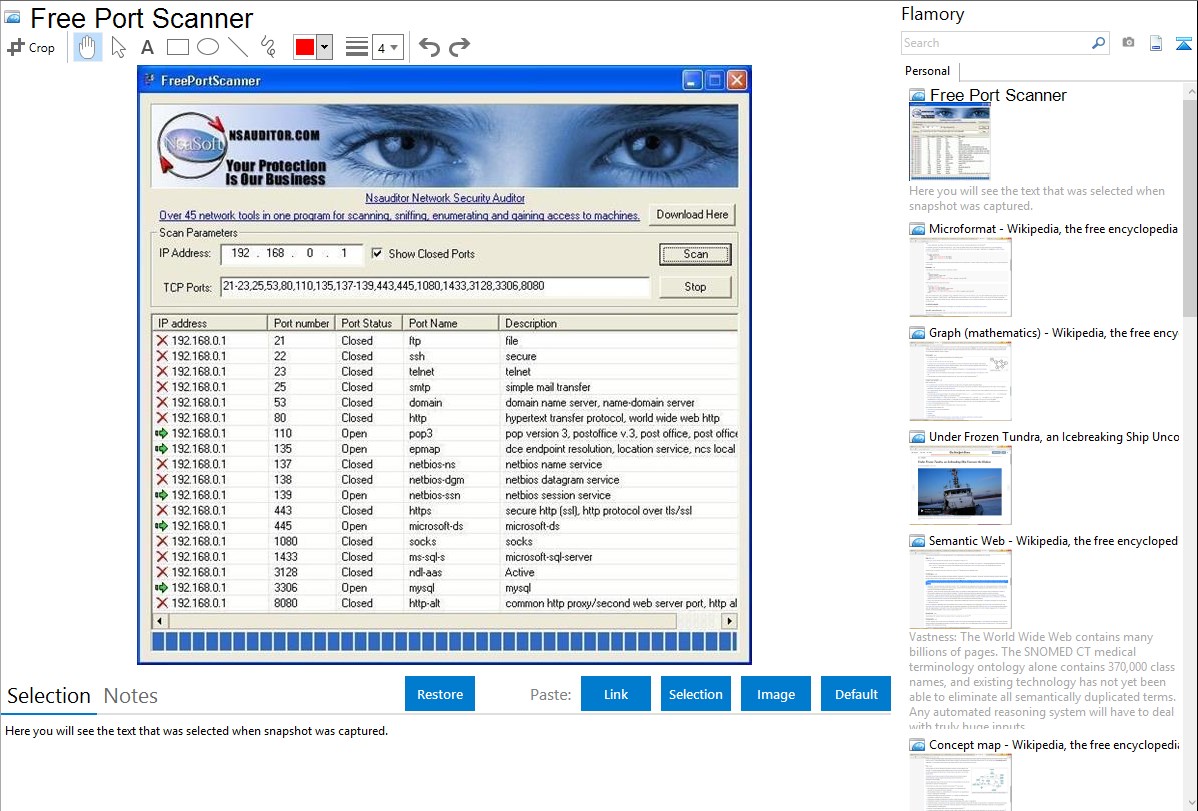
Task: Sort by the Description column header
Action: tap(618, 323)
